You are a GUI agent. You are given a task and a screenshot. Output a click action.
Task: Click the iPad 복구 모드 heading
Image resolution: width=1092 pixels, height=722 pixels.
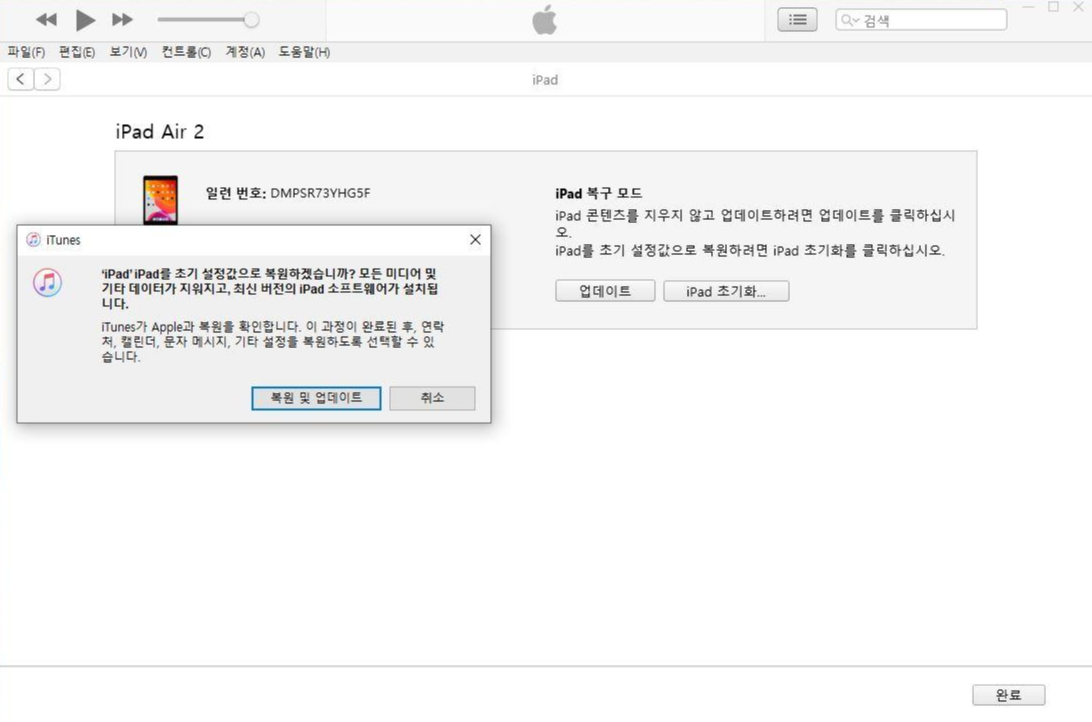tap(598, 194)
